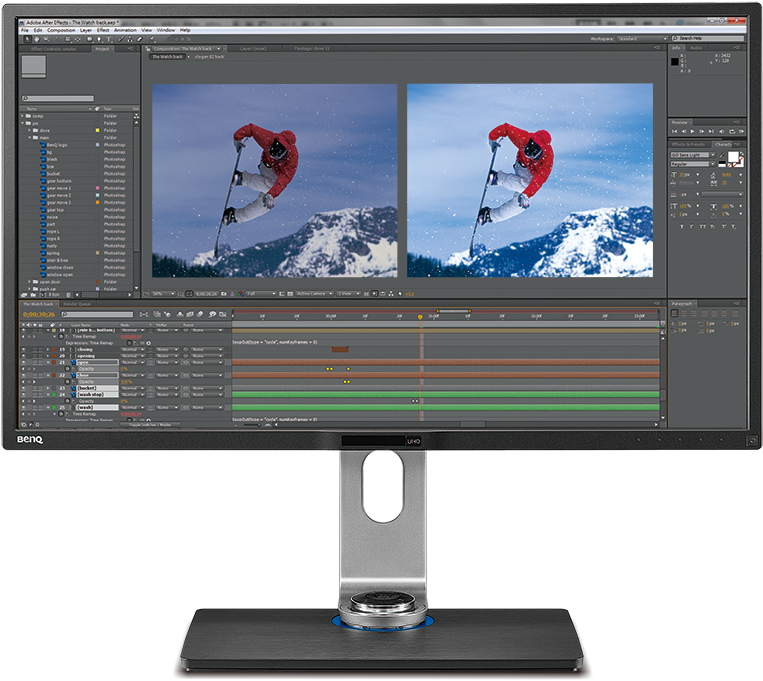Center paragraph text in Paragraph panel
This screenshot has height=681, width=763.
click(x=684, y=313)
